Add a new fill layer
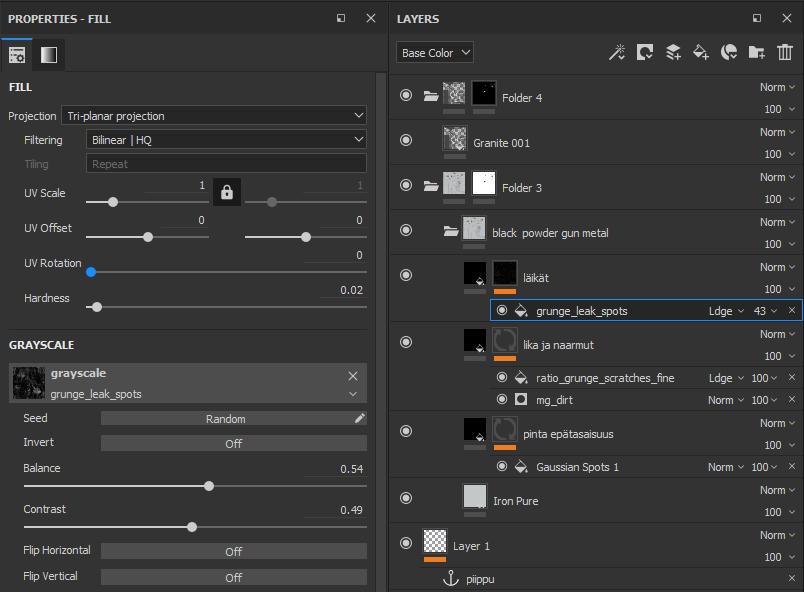 700,52
